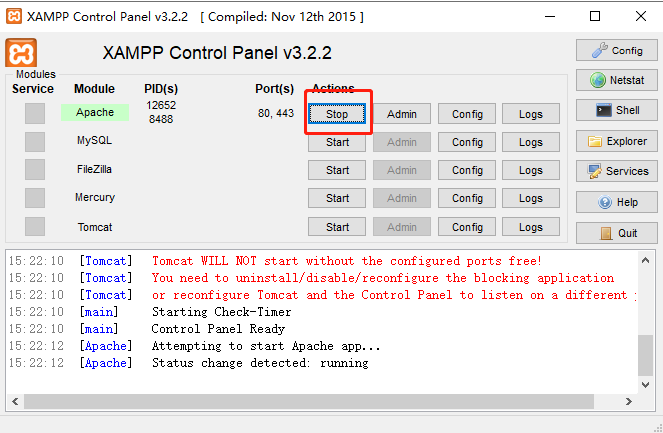The width and height of the screenshot is (663, 433).
Task: Open Explorer via the folder icon
Action: click(617, 141)
